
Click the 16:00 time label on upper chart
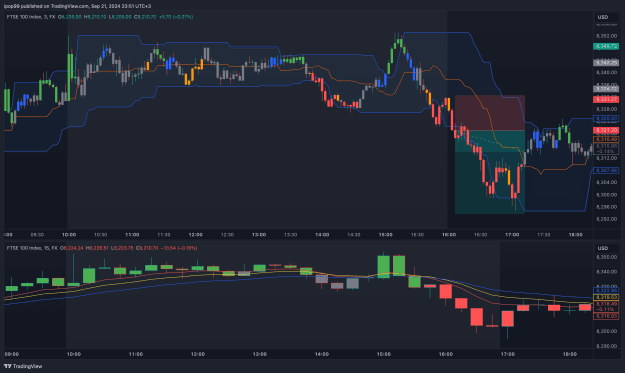(x=449, y=235)
